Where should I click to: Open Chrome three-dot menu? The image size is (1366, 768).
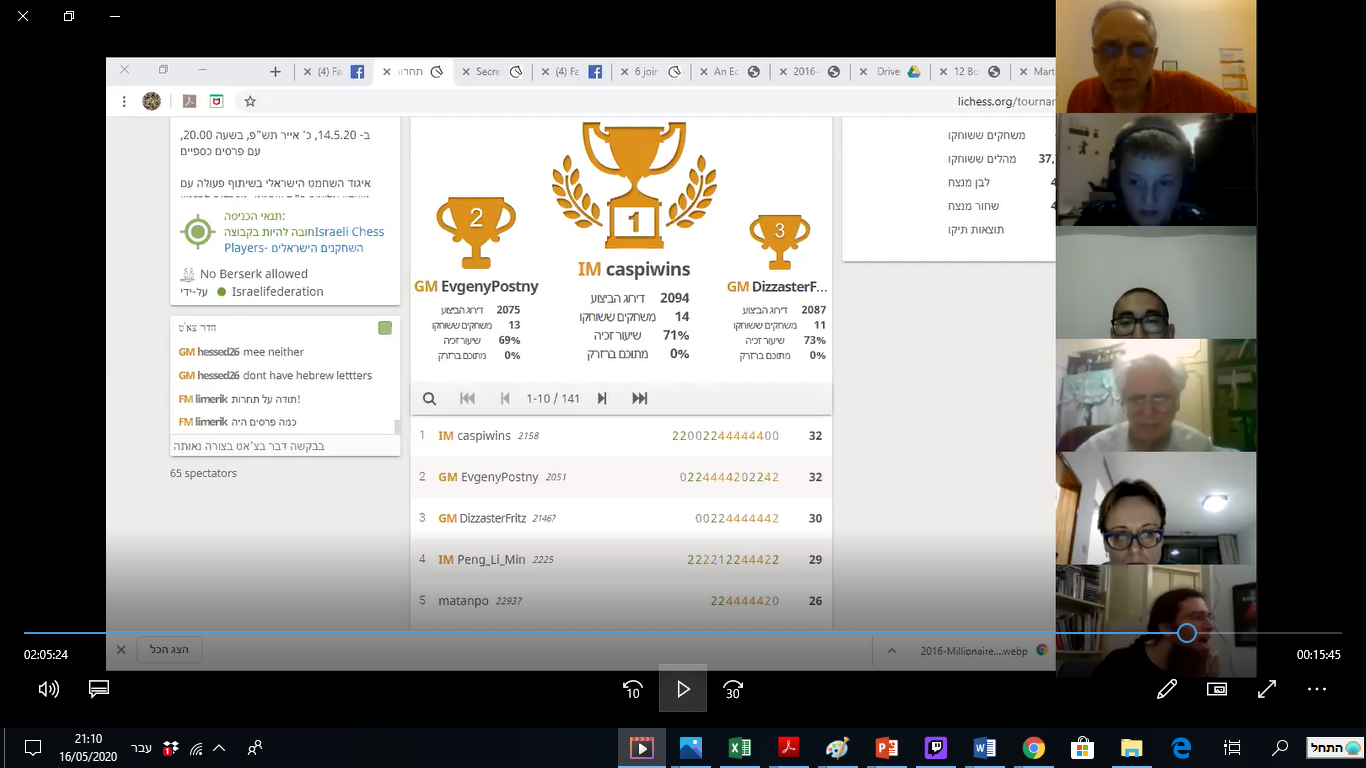pyautogui.click(x=124, y=101)
